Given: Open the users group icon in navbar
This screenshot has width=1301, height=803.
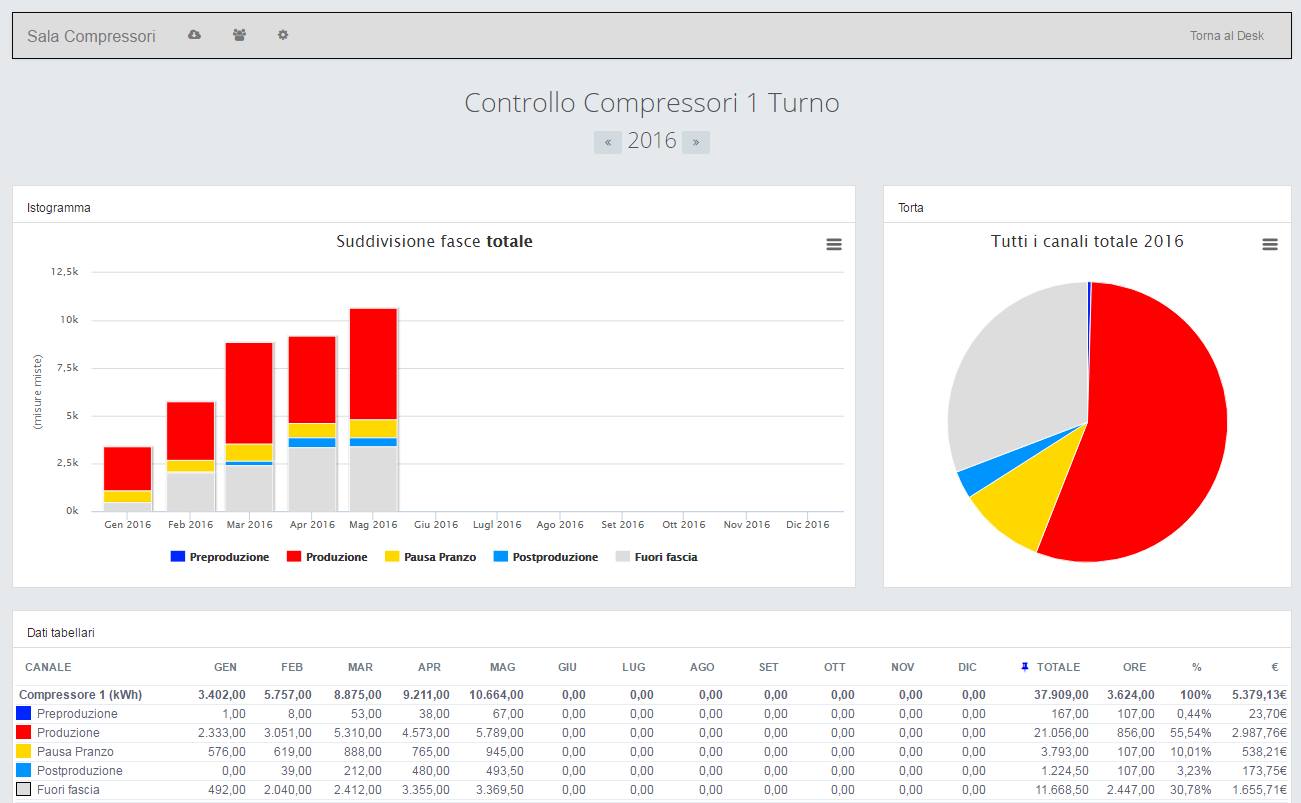Looking at the screenshot, I should (239, 35).
